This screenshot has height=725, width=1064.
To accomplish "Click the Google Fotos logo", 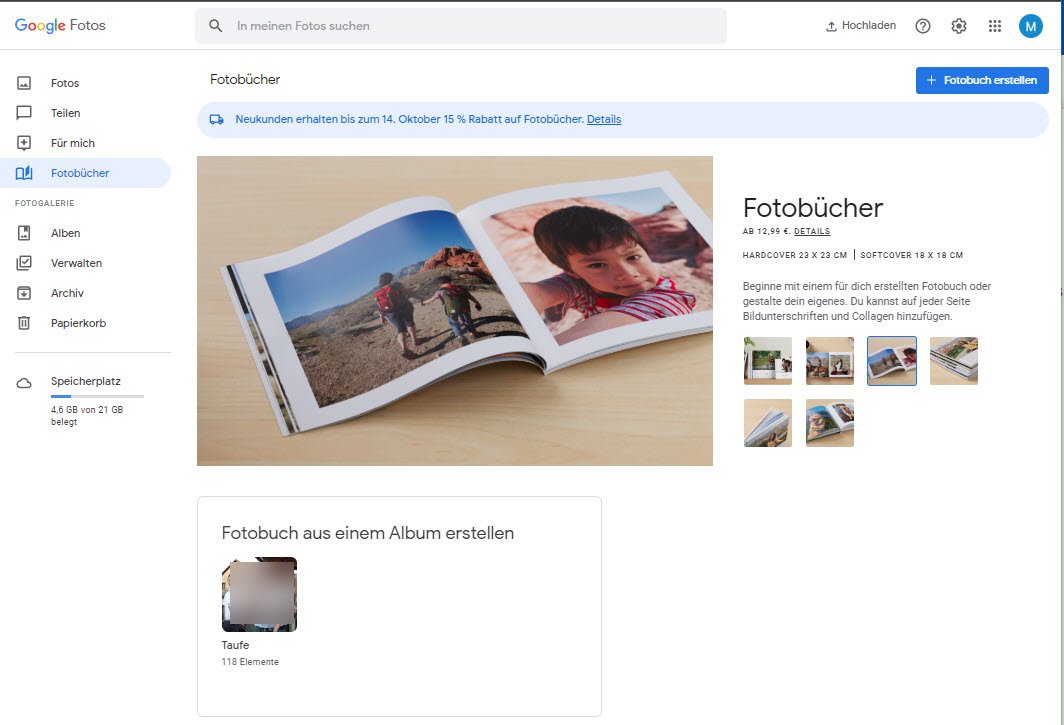I will click(x=60, y=25).
